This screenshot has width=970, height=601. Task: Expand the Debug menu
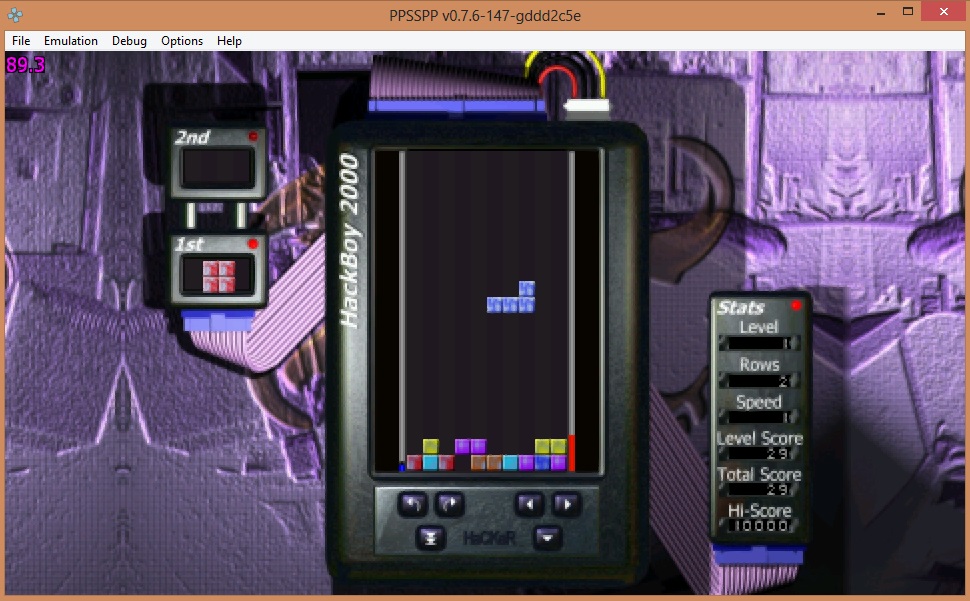point(129,41)
